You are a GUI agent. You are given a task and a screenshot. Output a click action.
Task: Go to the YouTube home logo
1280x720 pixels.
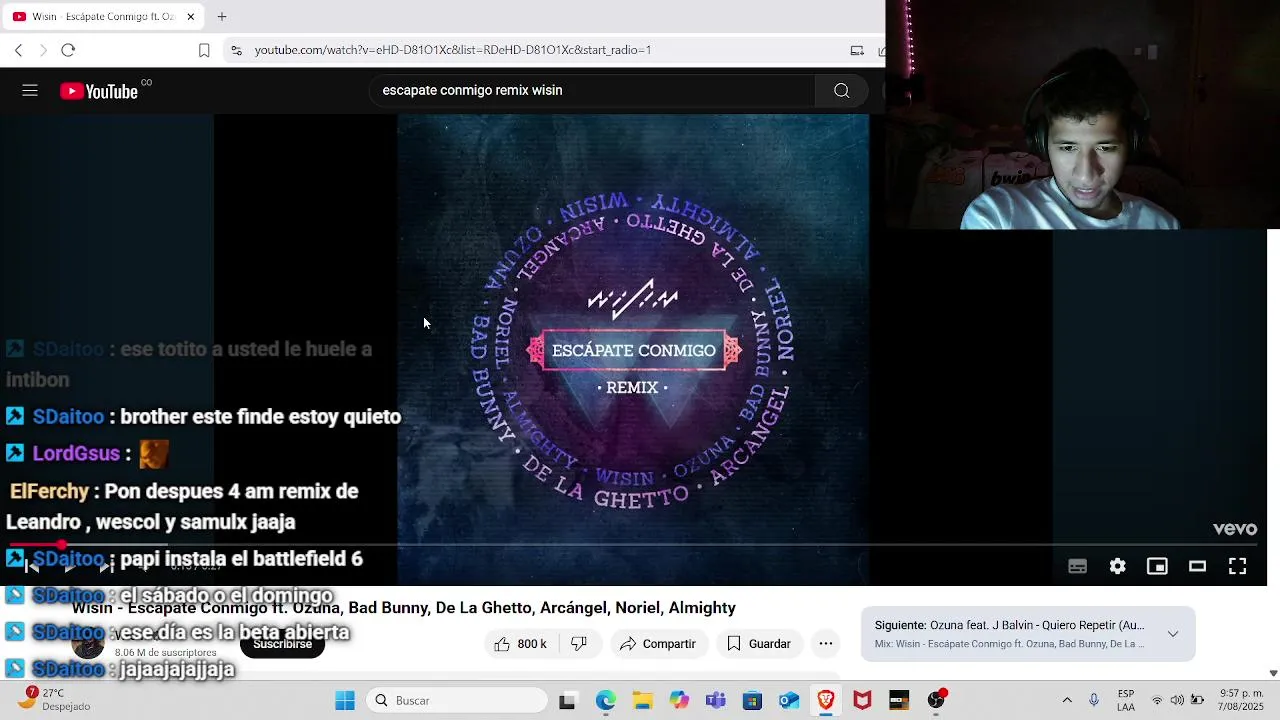[99, 91]
